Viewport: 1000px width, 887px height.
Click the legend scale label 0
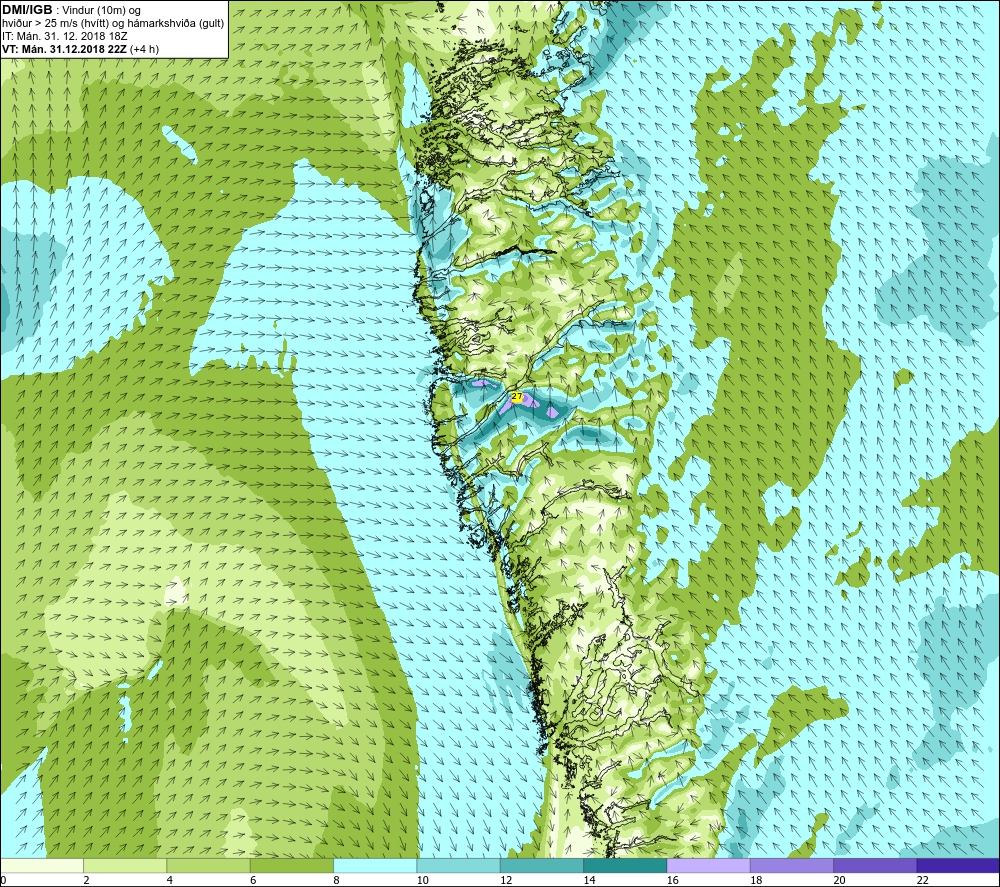tap(3, 880)
